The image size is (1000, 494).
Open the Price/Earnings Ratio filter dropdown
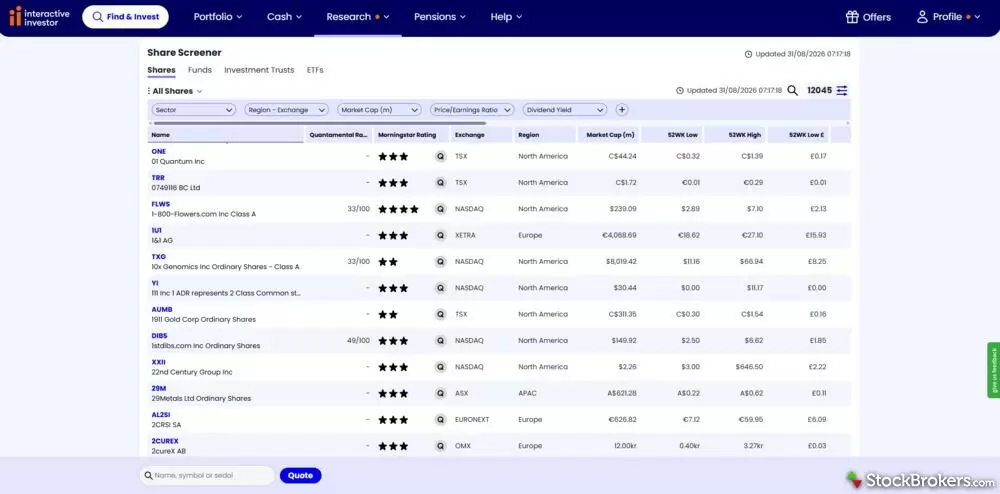472,110
